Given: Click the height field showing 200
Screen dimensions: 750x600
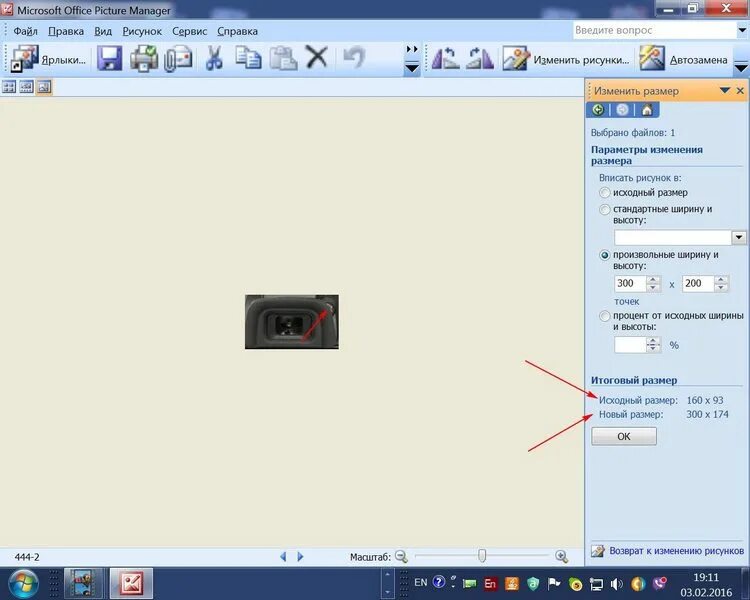Looking at the screenshot, I should (698, 283).
